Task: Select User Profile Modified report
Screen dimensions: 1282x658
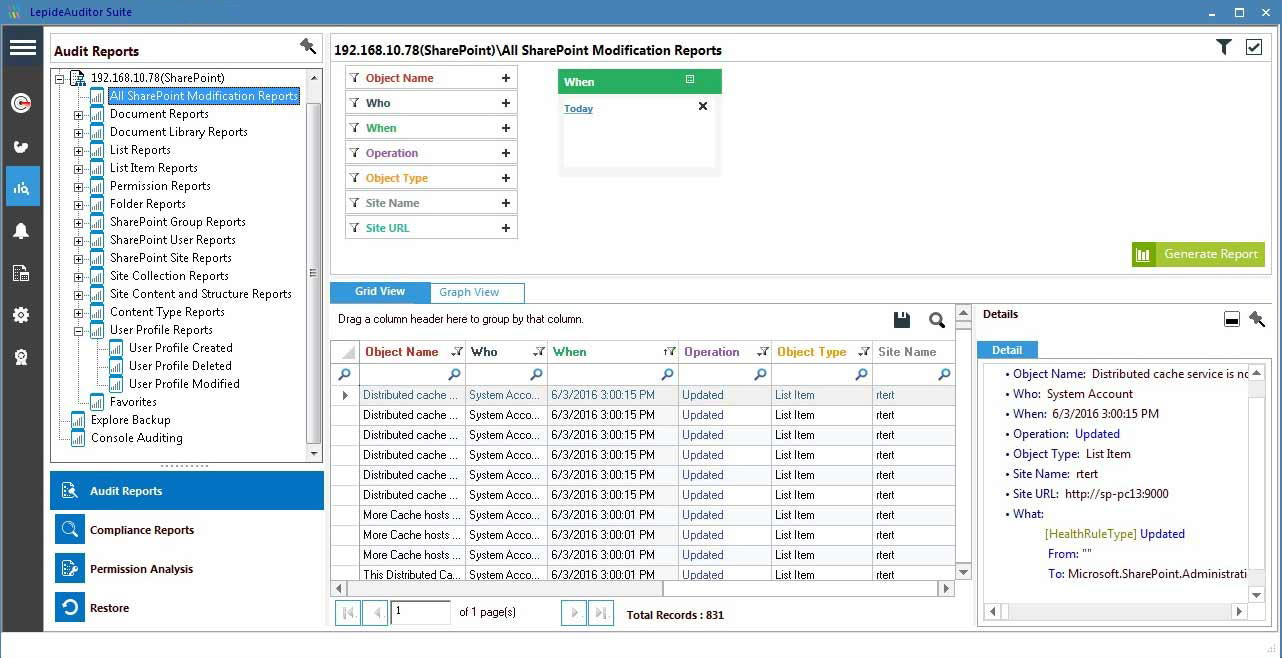Action: [x=184, y=384]
